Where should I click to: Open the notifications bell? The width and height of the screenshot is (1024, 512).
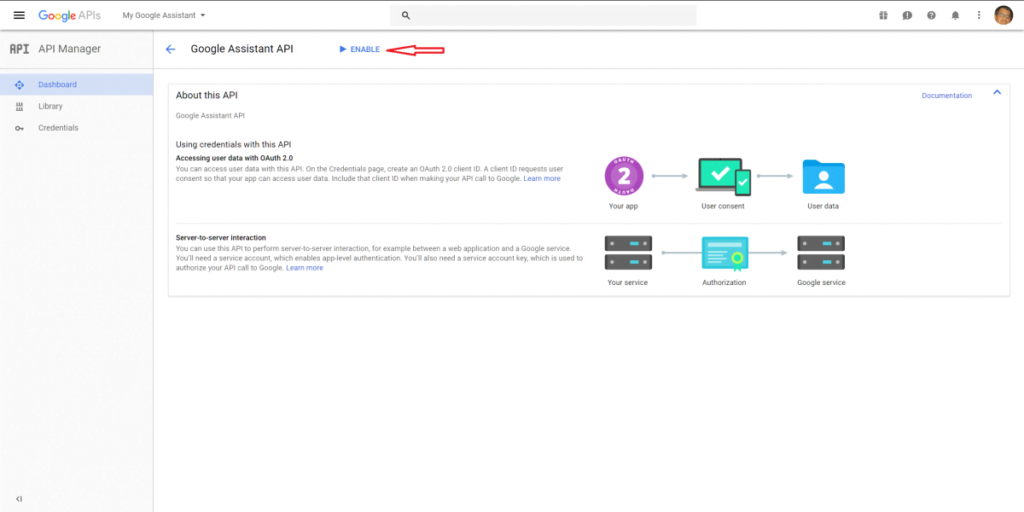click(955, 15)
